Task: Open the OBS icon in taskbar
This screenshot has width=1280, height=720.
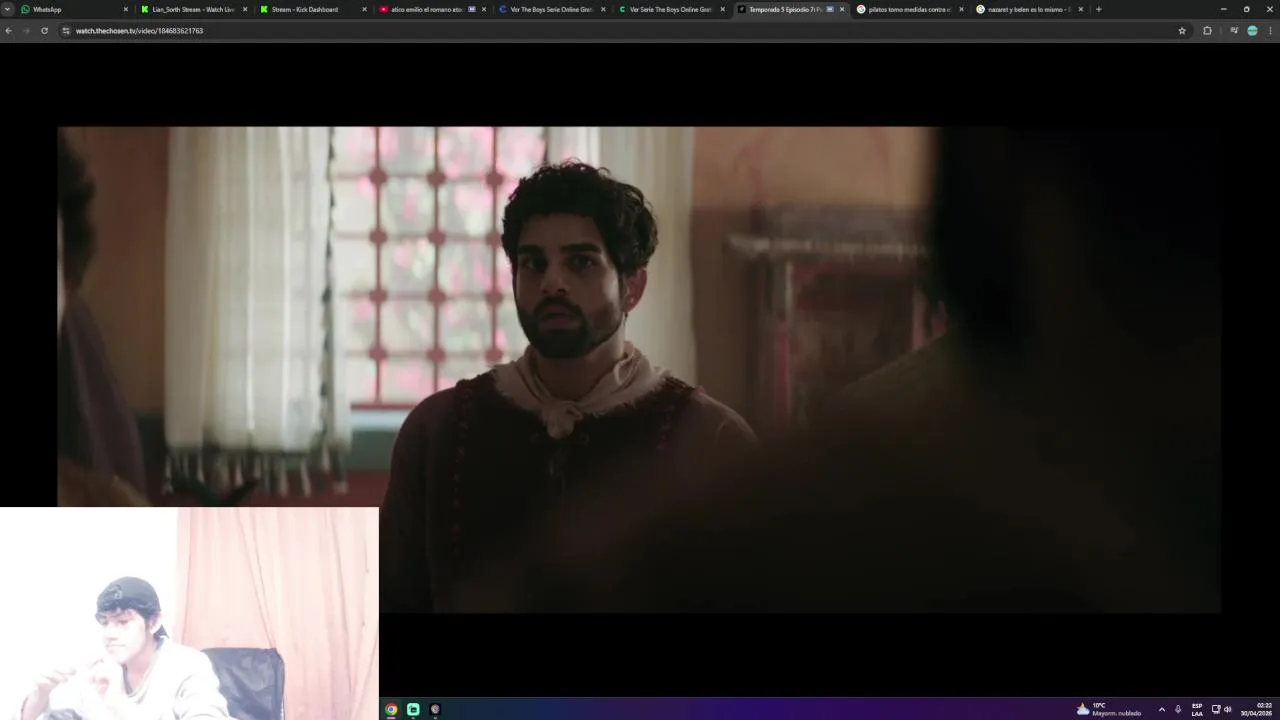Action: pyautogui.click(x=435, y=709)
